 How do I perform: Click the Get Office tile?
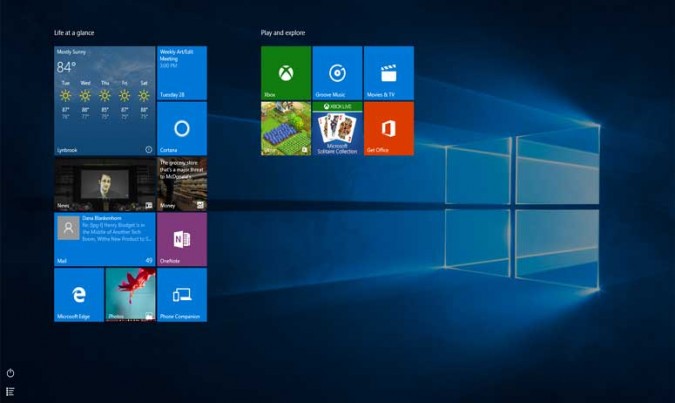(x=388, y=128)
